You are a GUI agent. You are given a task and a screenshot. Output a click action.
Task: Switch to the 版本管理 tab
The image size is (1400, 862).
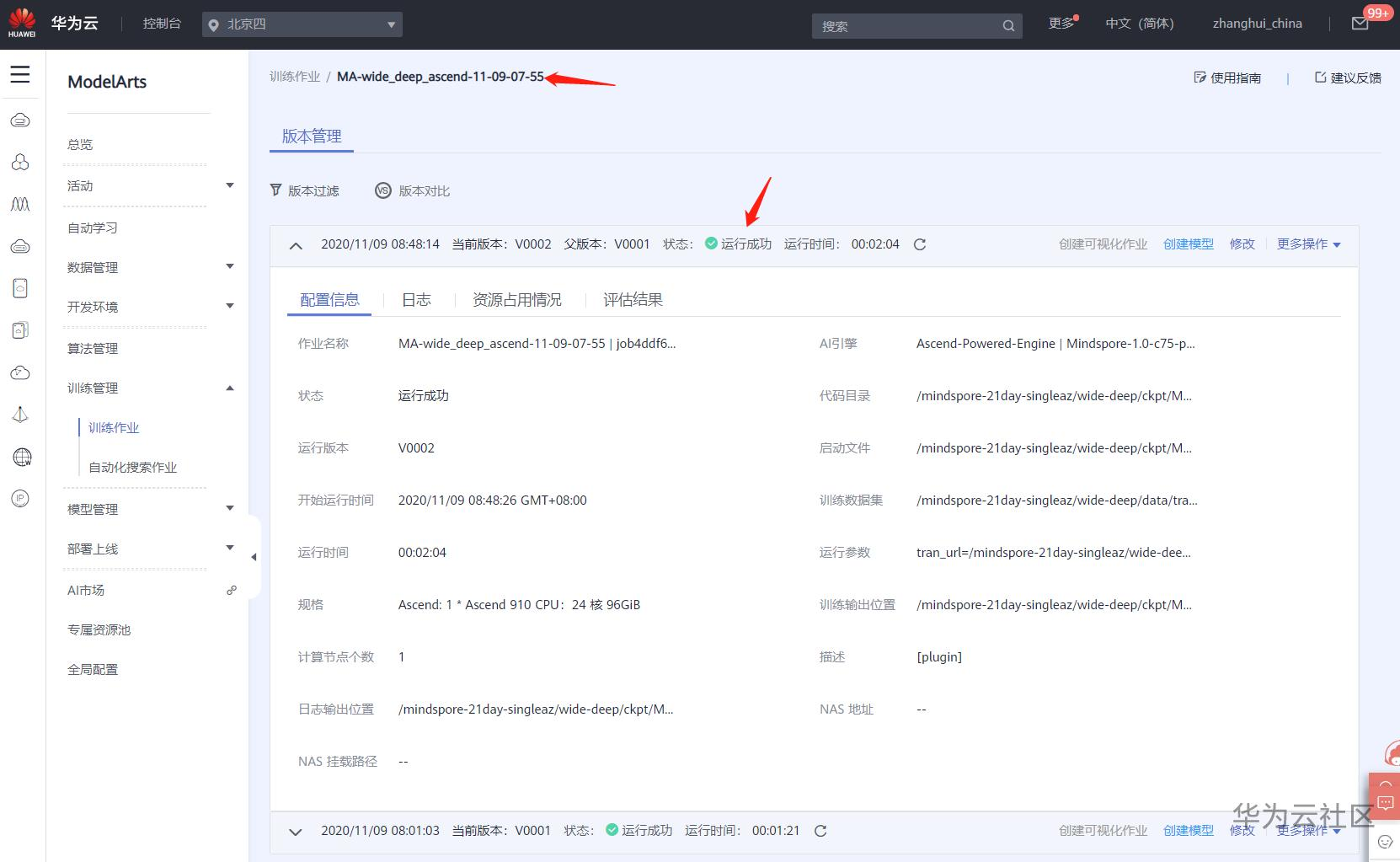pyautogui.click(x=312, y=137)
